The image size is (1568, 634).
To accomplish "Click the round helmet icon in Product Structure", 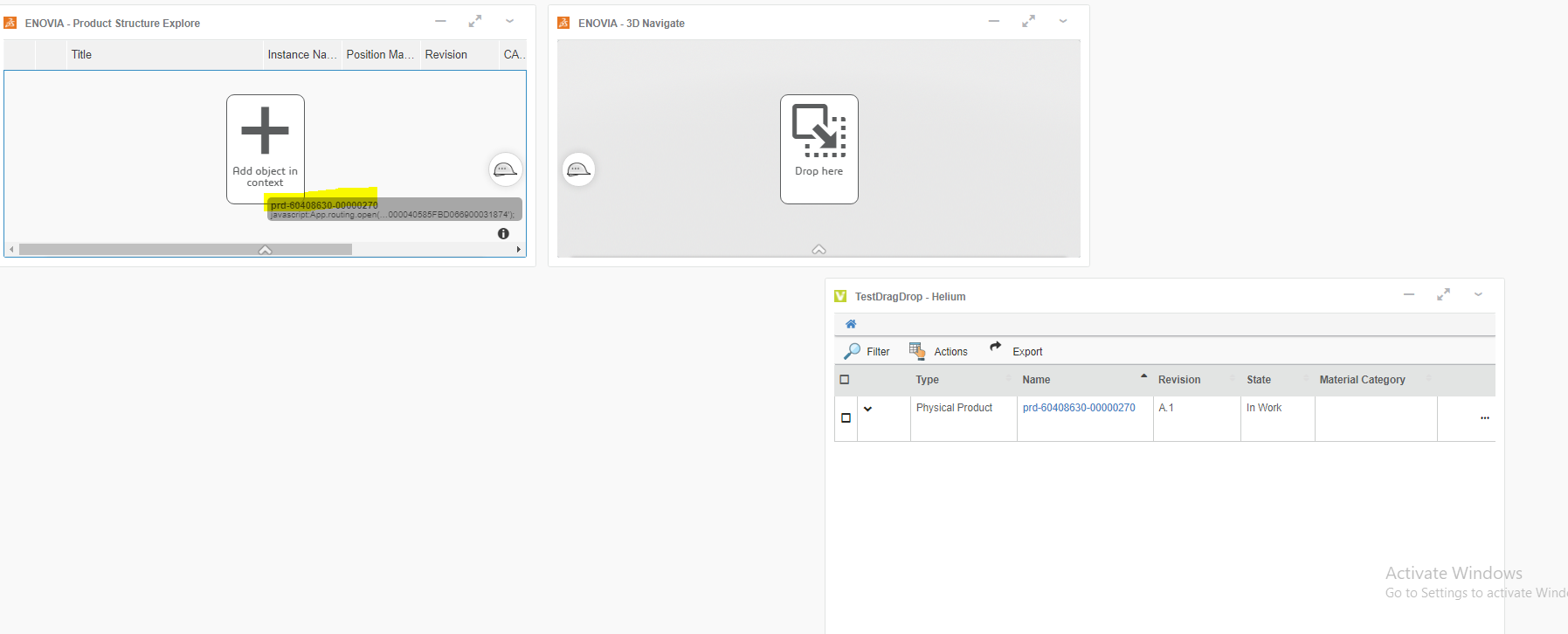I will click(505, 169).
